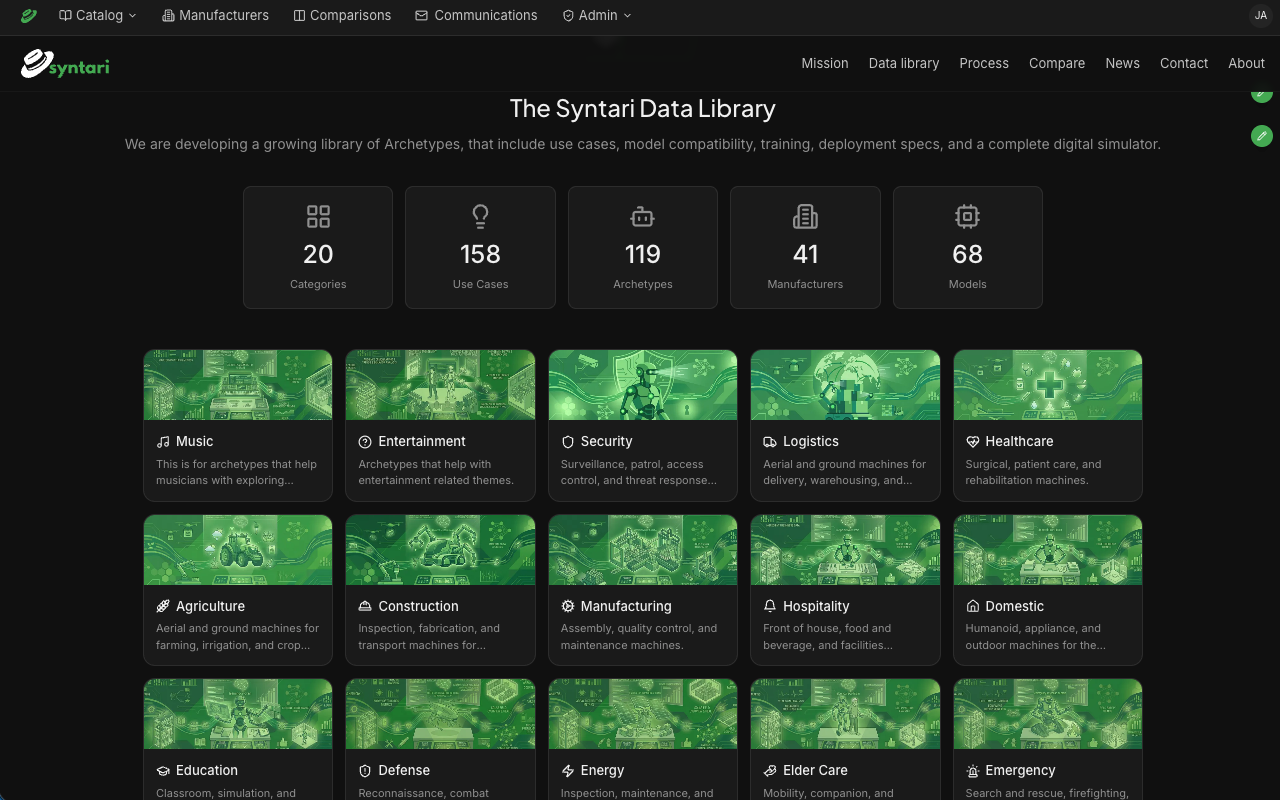Image resolution: width=1280 pixels, height=800 pixels.
Task: Navigate to the Contact page
Action: pos(1184,63)
